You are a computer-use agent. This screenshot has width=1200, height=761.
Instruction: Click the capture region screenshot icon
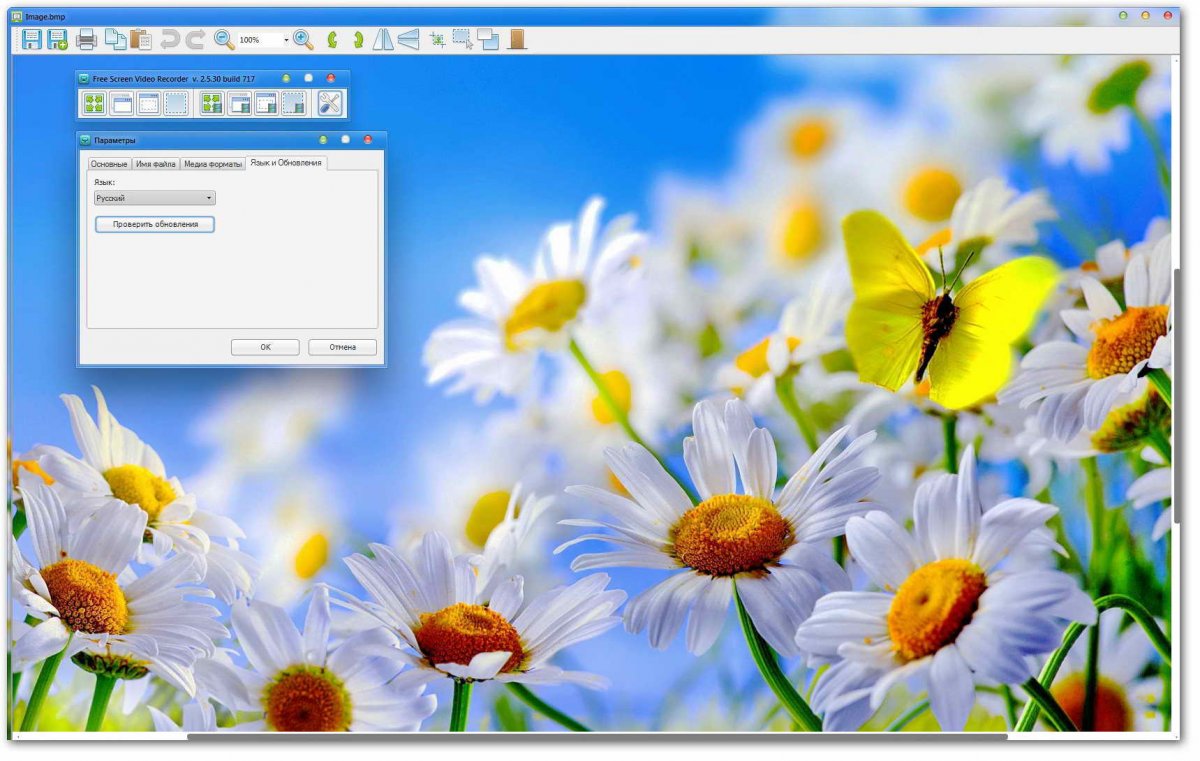175,103
